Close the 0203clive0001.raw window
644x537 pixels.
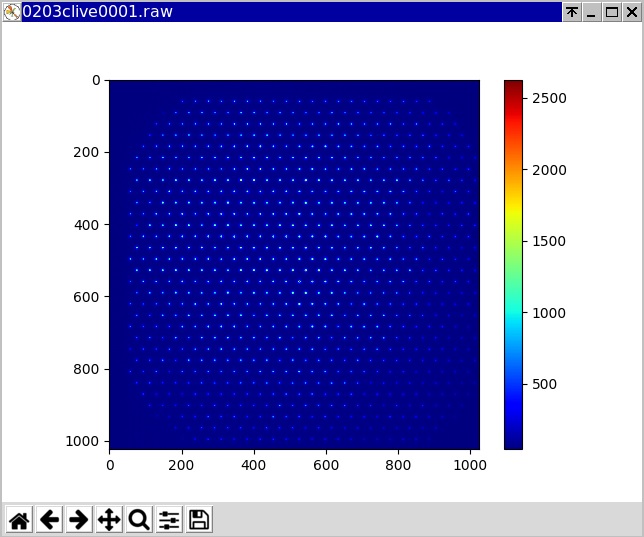tap(630, 12)
